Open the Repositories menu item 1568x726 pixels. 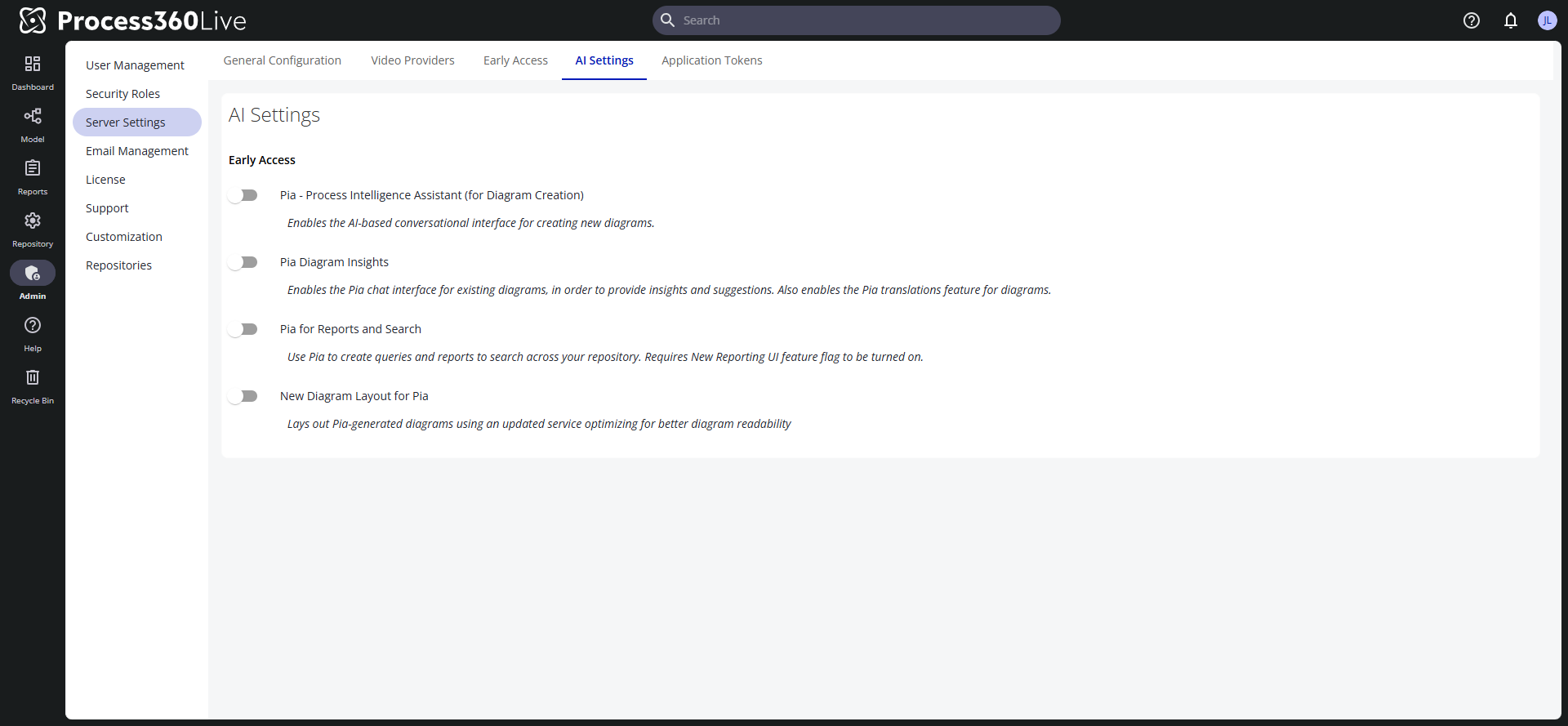(x=137, y=265)
